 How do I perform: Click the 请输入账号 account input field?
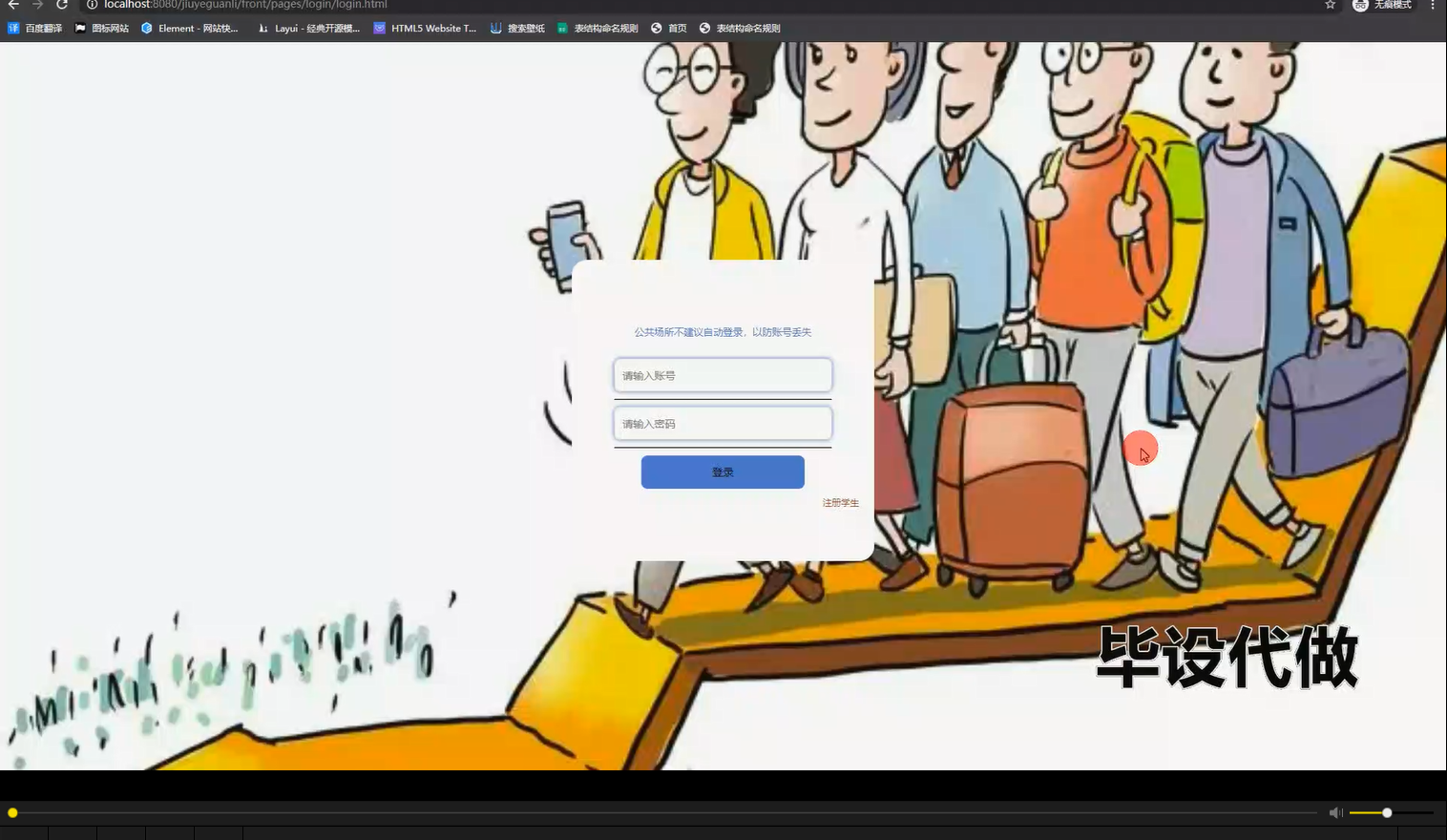[x=723, y=375]
